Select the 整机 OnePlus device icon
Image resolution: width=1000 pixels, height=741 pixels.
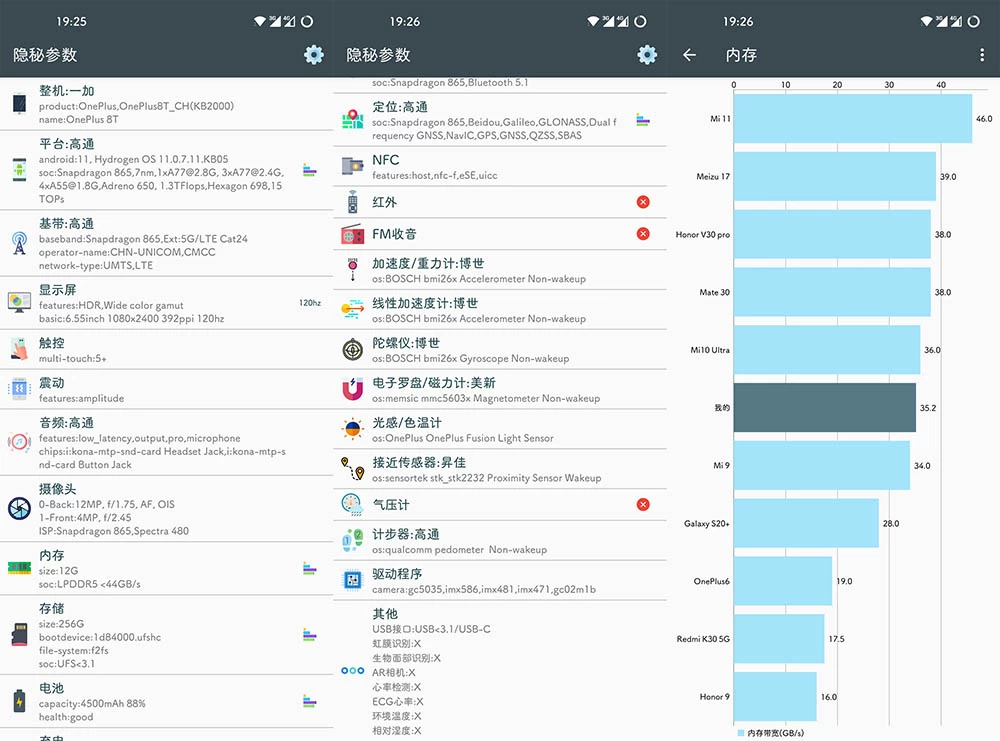coord(17,104)
